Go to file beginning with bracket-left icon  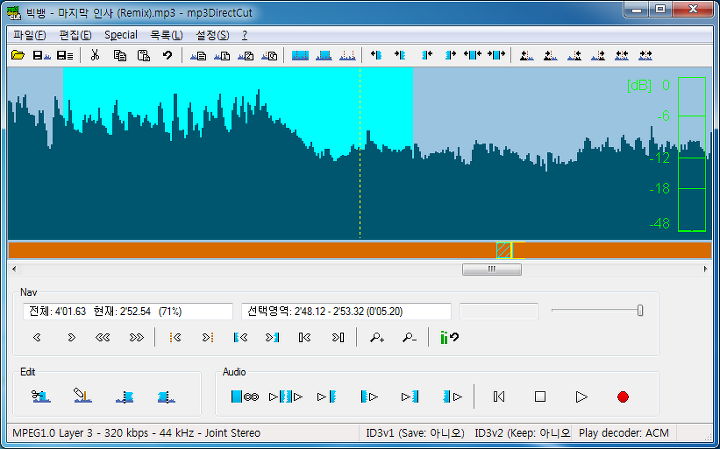(304, 337)
